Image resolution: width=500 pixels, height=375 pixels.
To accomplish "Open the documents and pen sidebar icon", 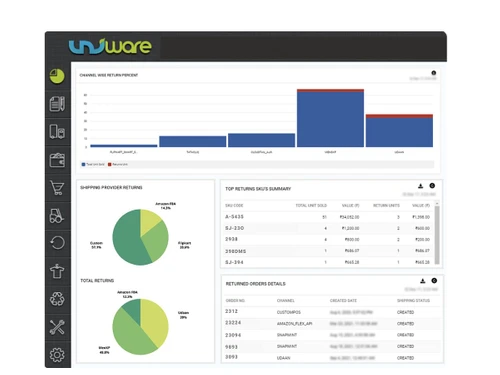I will [x=57, y=104].
